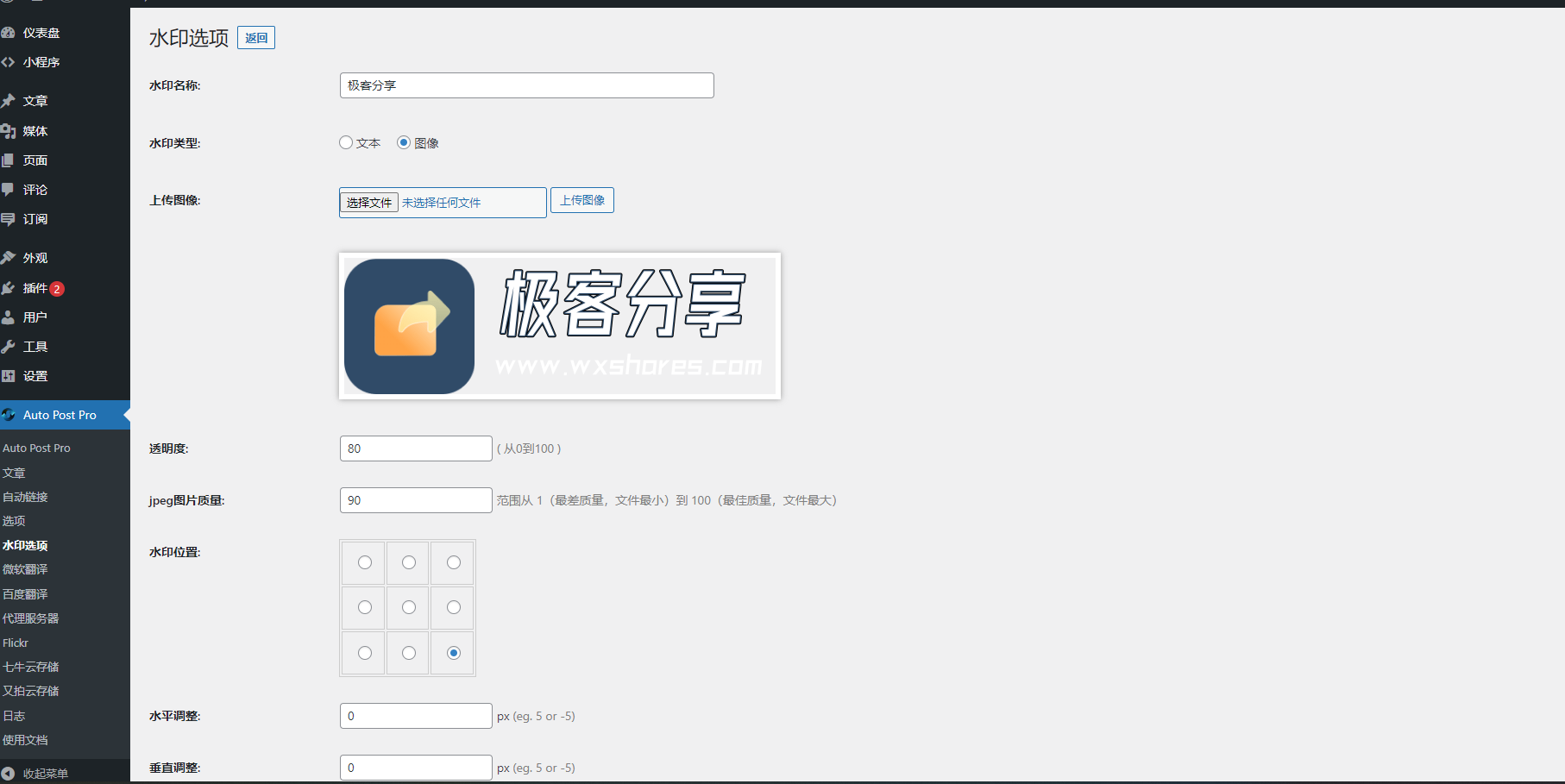Click the 用户 users icon

pos(10,317)
